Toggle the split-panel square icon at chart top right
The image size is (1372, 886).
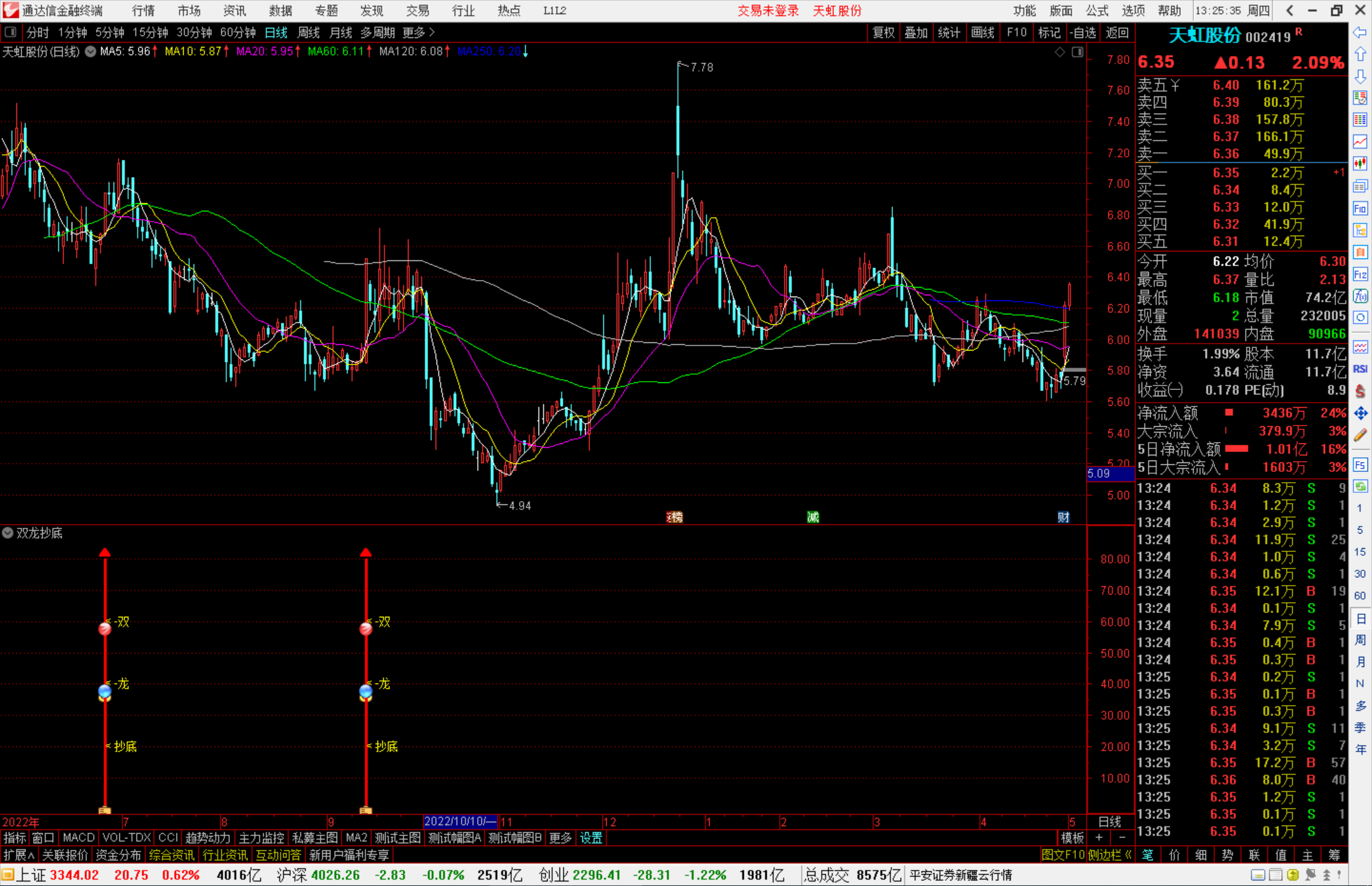coord(1078,52)
